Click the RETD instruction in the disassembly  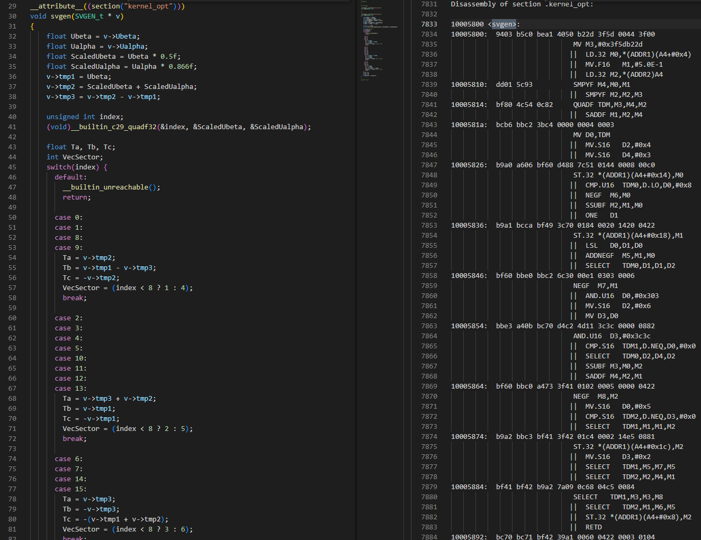pos(594,527)
